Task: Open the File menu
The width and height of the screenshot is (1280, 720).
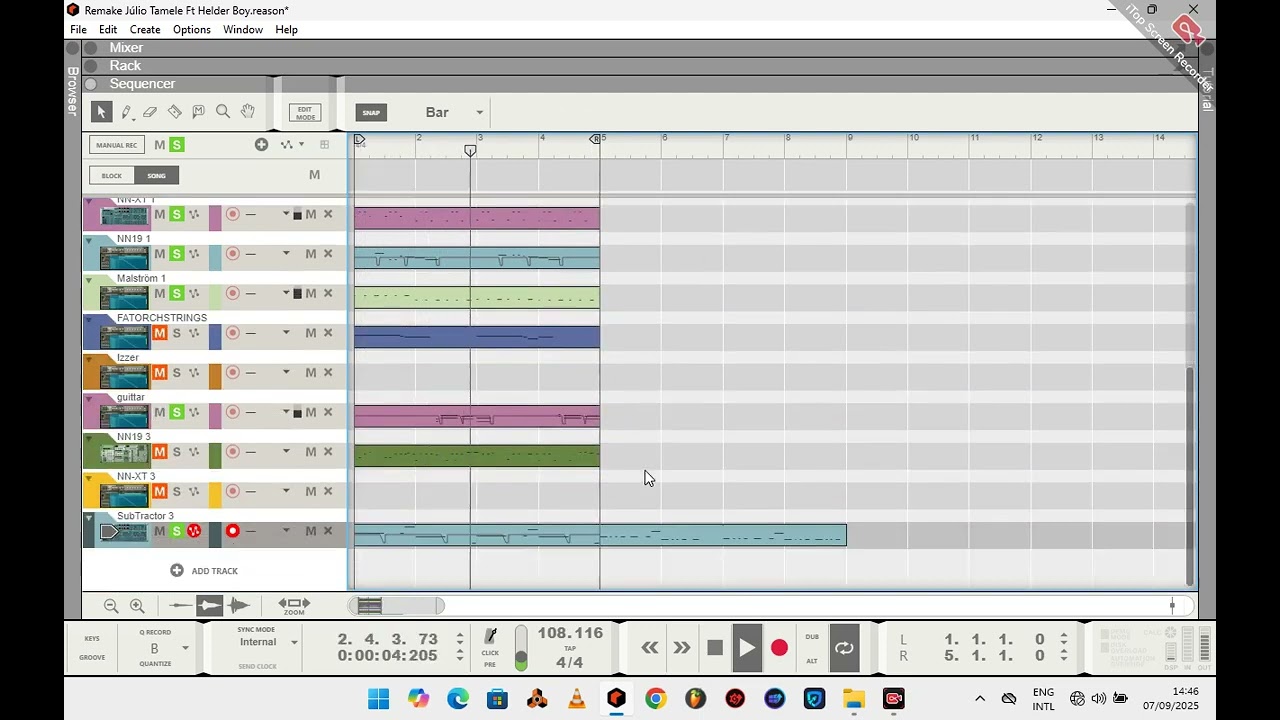Action: click(78, 29)
